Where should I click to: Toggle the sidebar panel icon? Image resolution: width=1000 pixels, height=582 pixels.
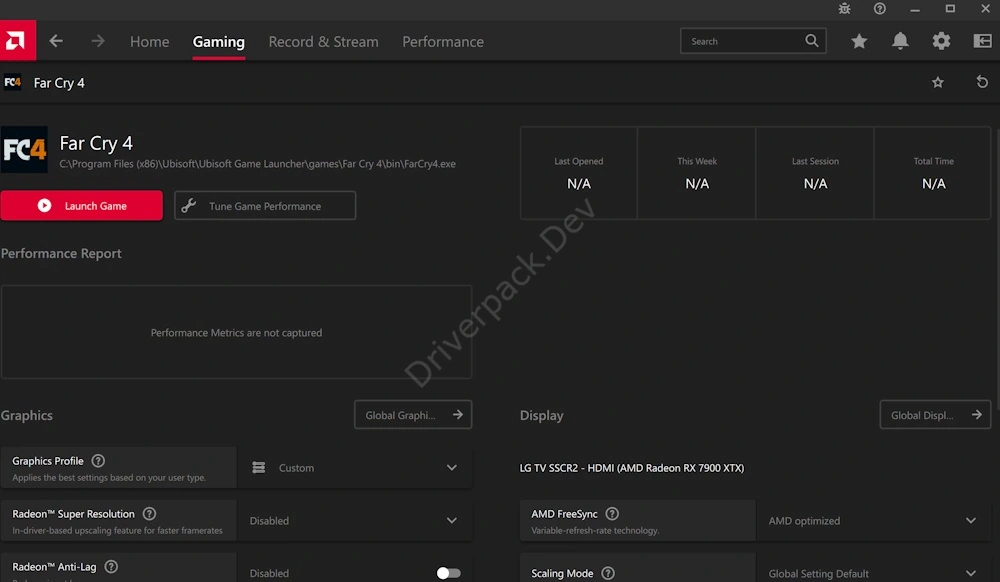(x=982, y=41)
